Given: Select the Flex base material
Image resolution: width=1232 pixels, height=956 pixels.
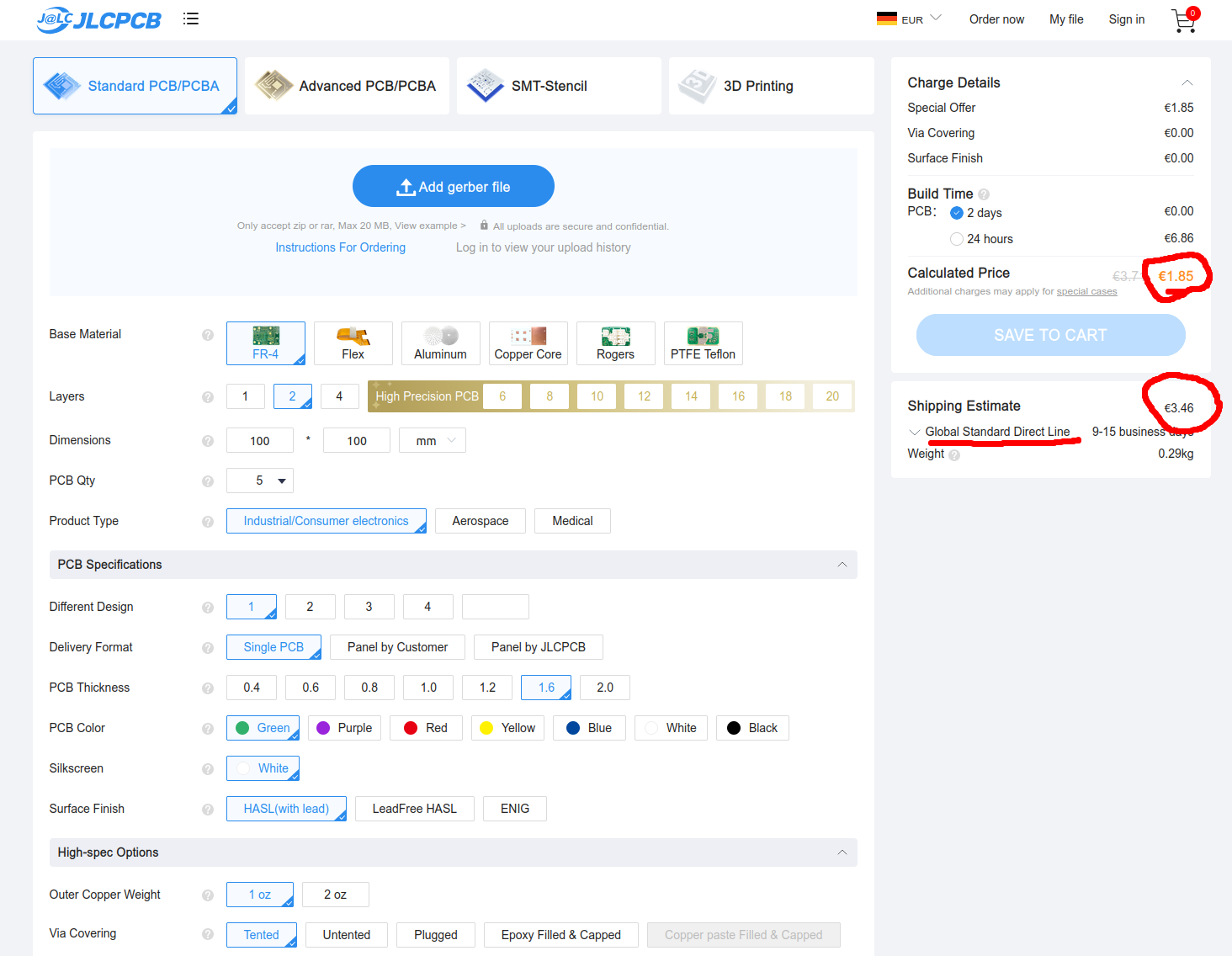Looking at the screenshot, I should pyautogui.click(x=353, y=343).
